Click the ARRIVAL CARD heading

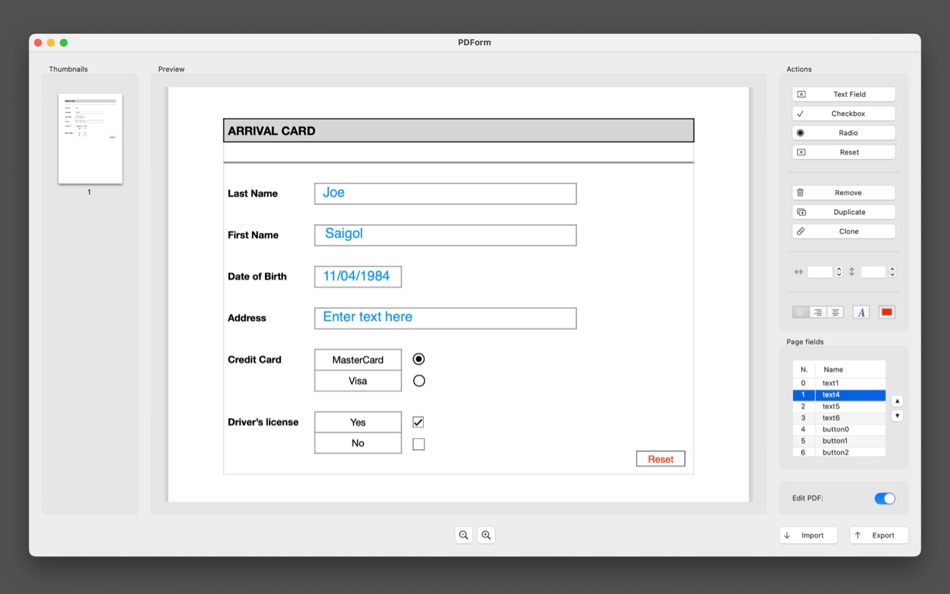tap(271, 131)
